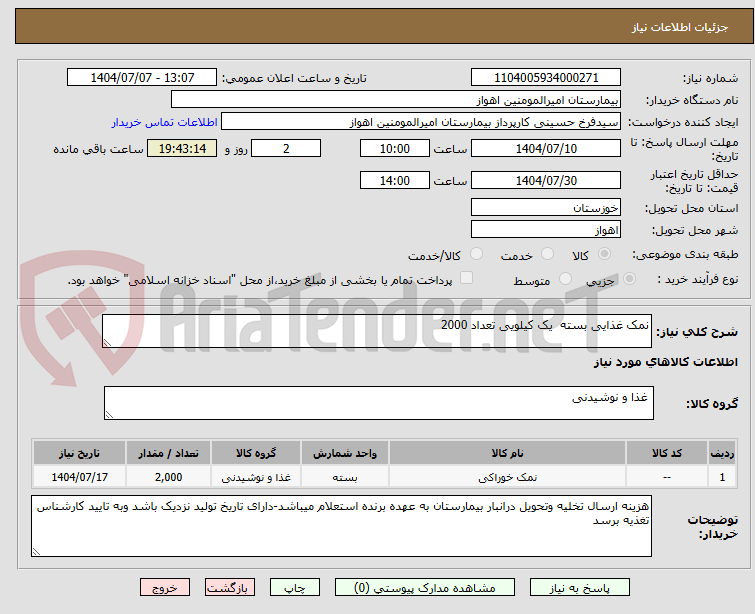Click the validity time field 14:00
The height and width of the screenshot is (614, 755).
pyautogui.click(x=394, y=181)
